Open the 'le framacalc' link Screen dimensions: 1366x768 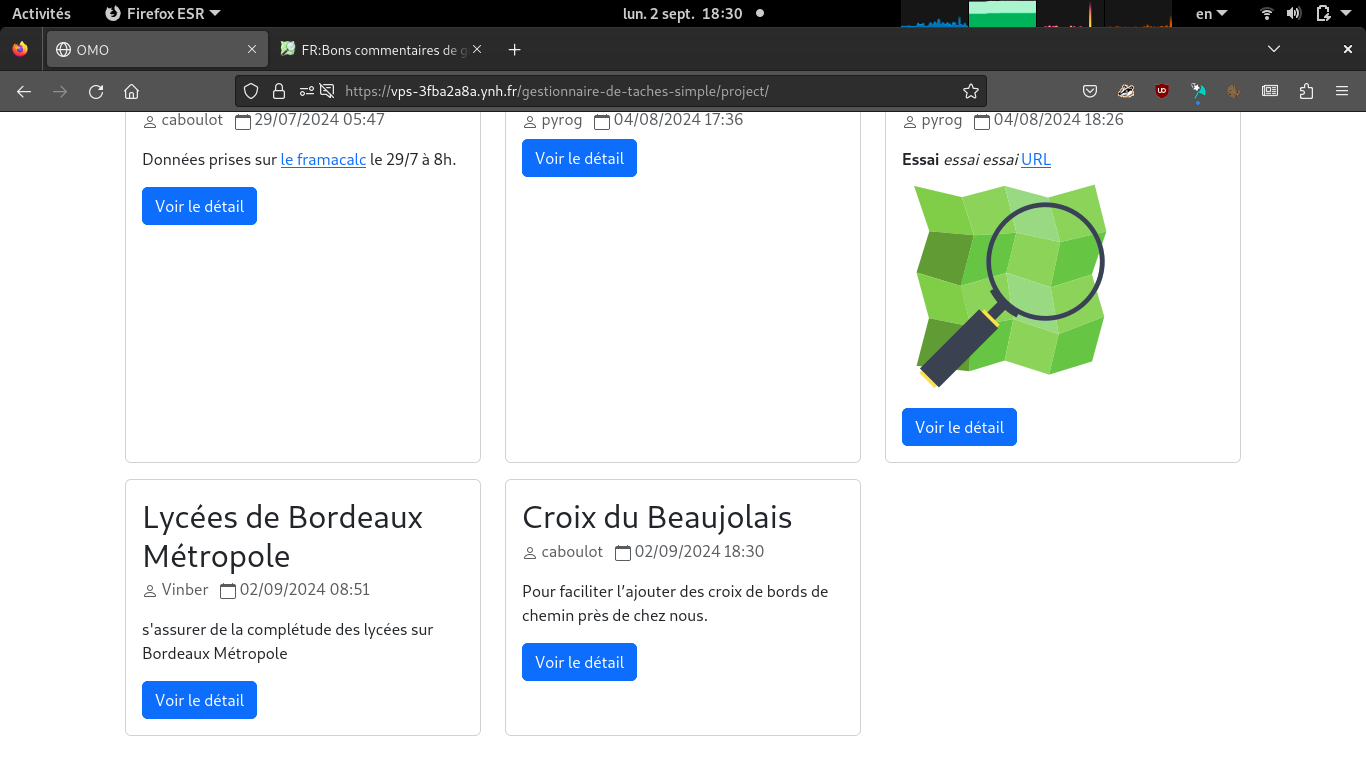point(323,159)
